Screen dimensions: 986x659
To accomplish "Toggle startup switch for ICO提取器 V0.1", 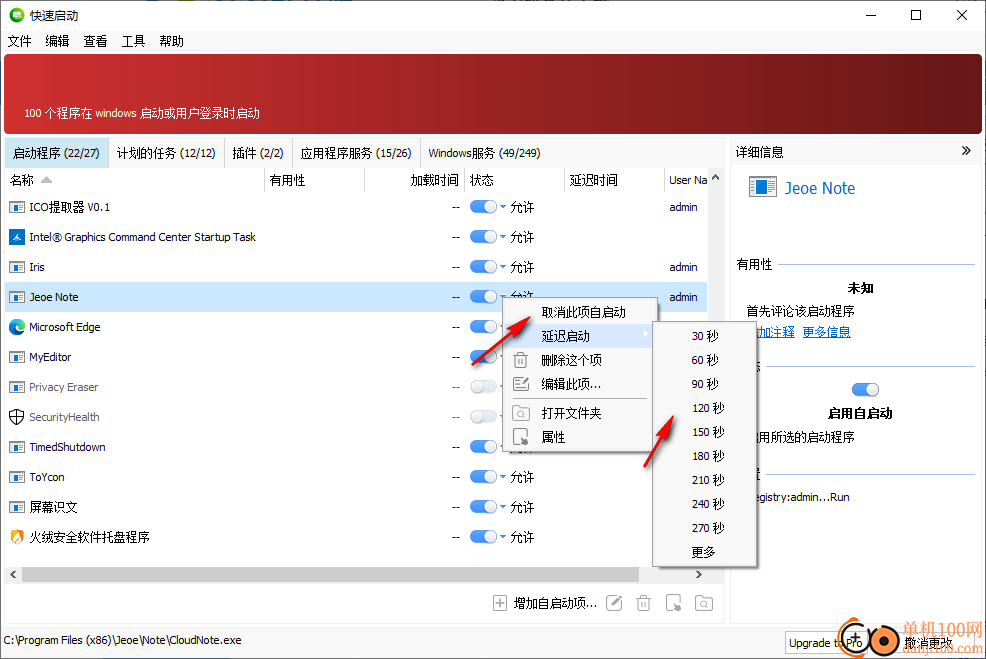I will pyautogui.click(x=483, y=207).
